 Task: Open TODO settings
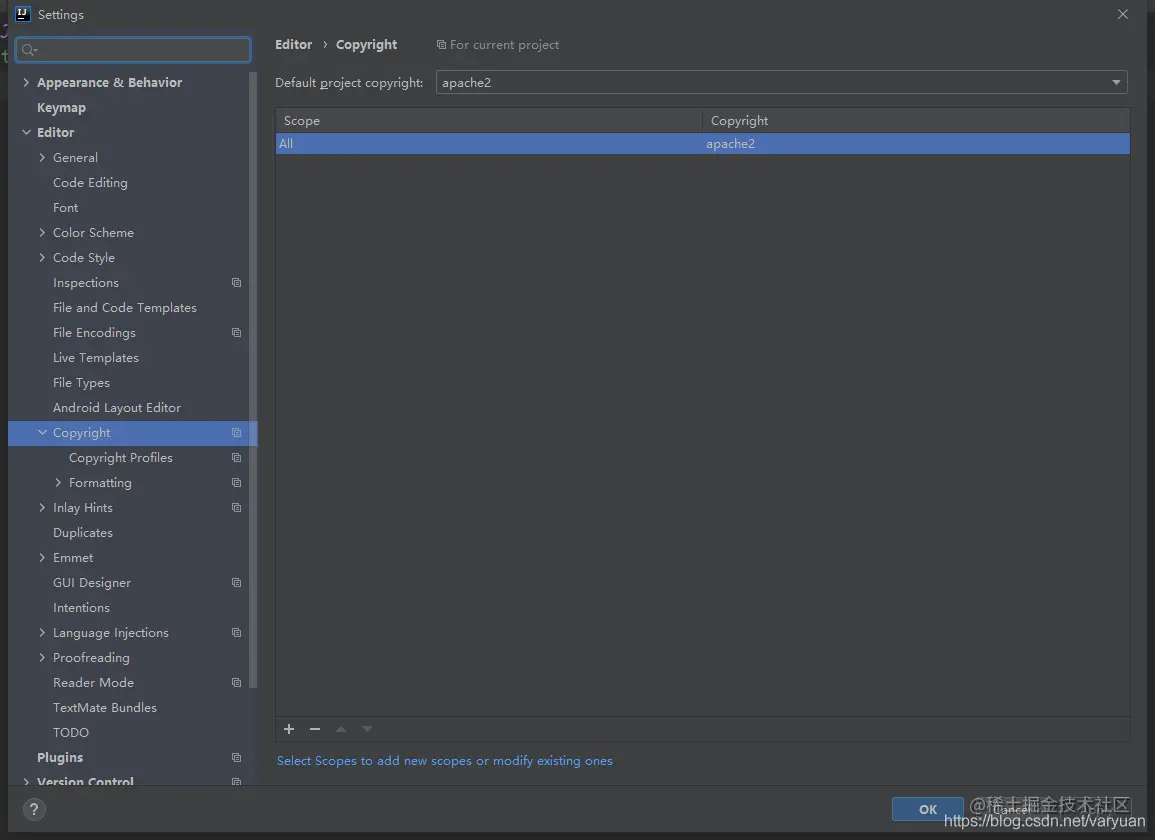point(71,733)
